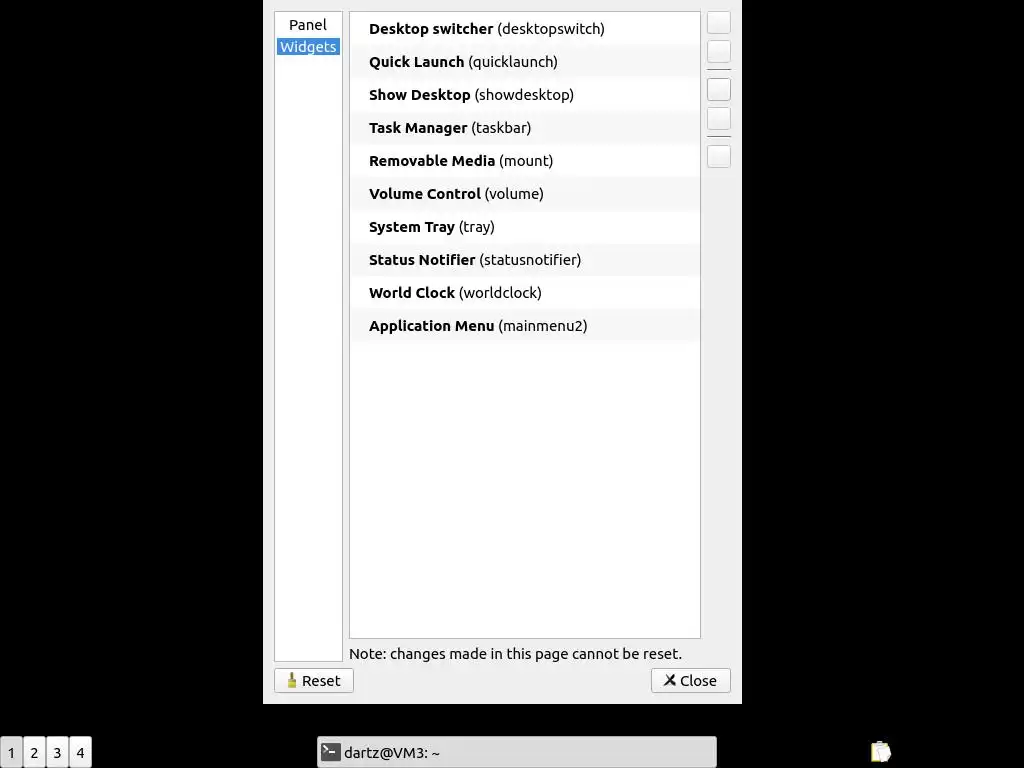Open the clipboard manager tray icon
Screen dimensions: 1024x768
pyautogui.click(x=880, y=752)
